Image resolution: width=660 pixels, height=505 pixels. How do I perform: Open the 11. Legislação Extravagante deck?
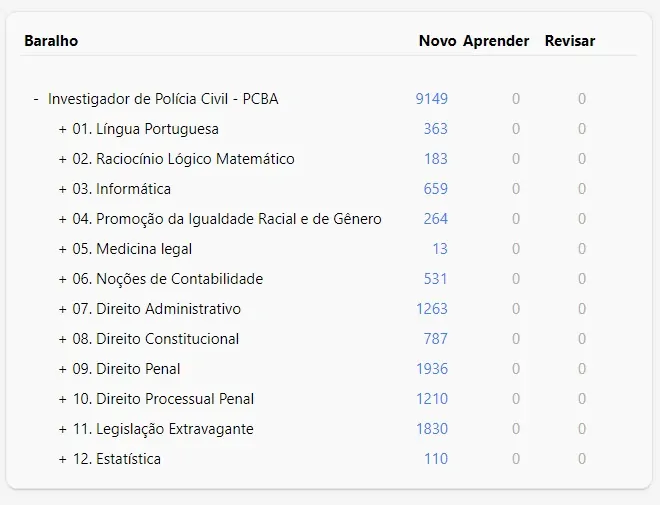point(163,429)
